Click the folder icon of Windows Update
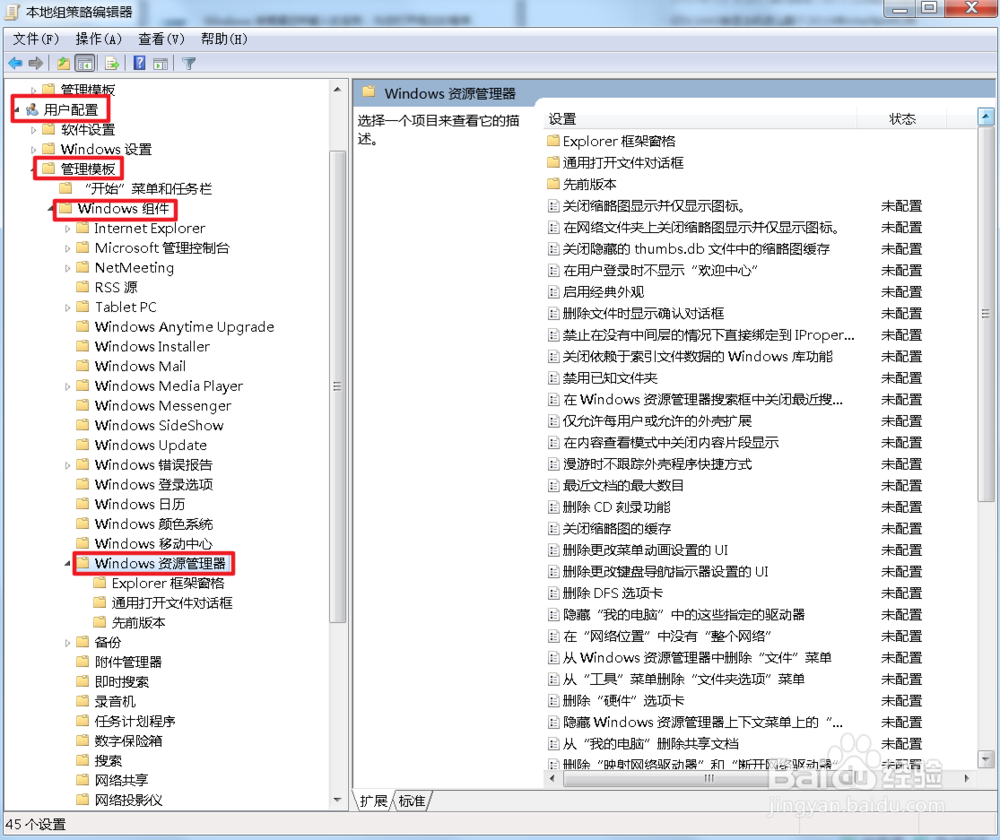This screenshot has height=840, width=1000. point(82,445)
